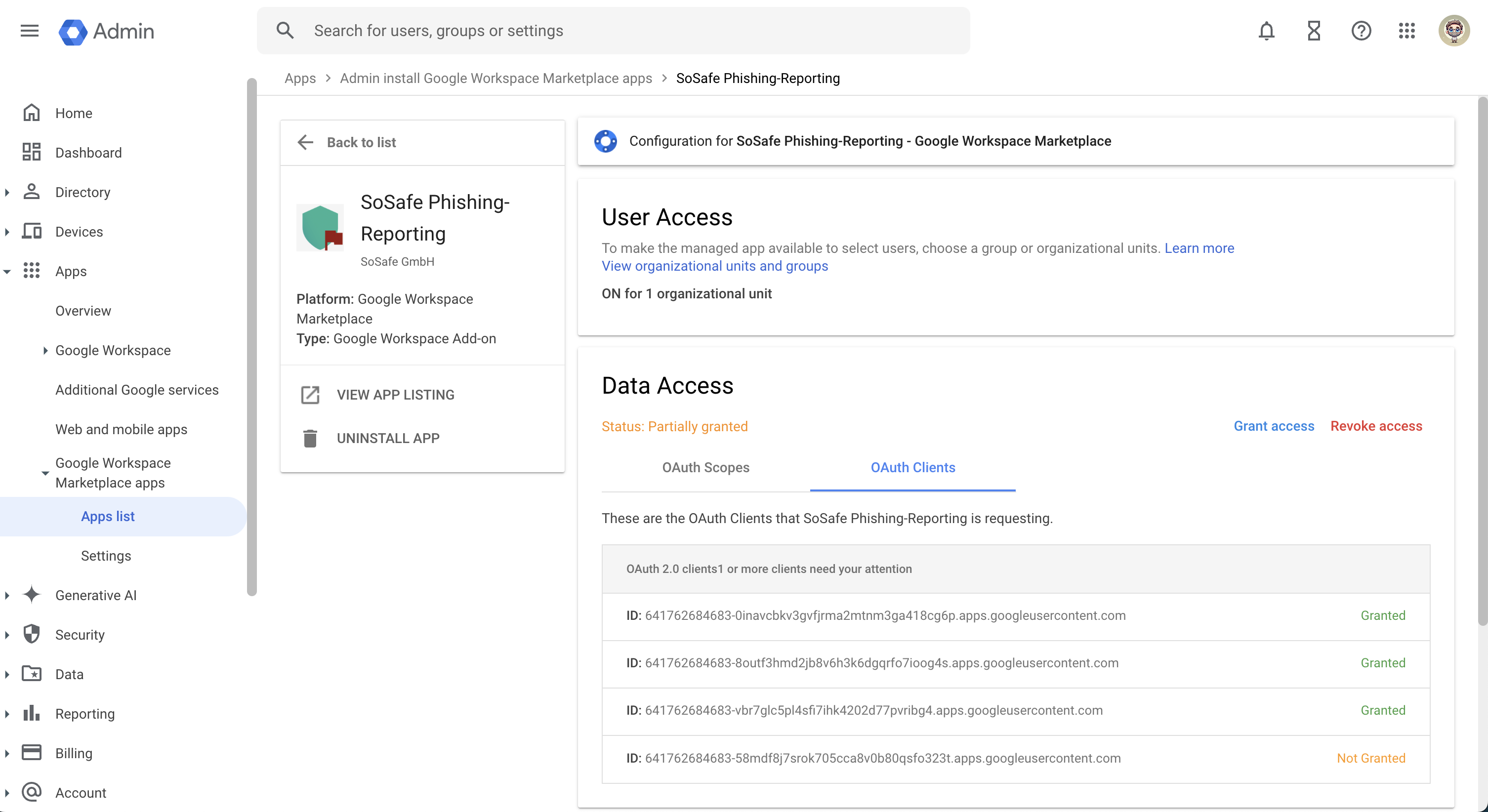Open the Google apps grid icon
The image size is (1488, 812).
point(1406,31)
